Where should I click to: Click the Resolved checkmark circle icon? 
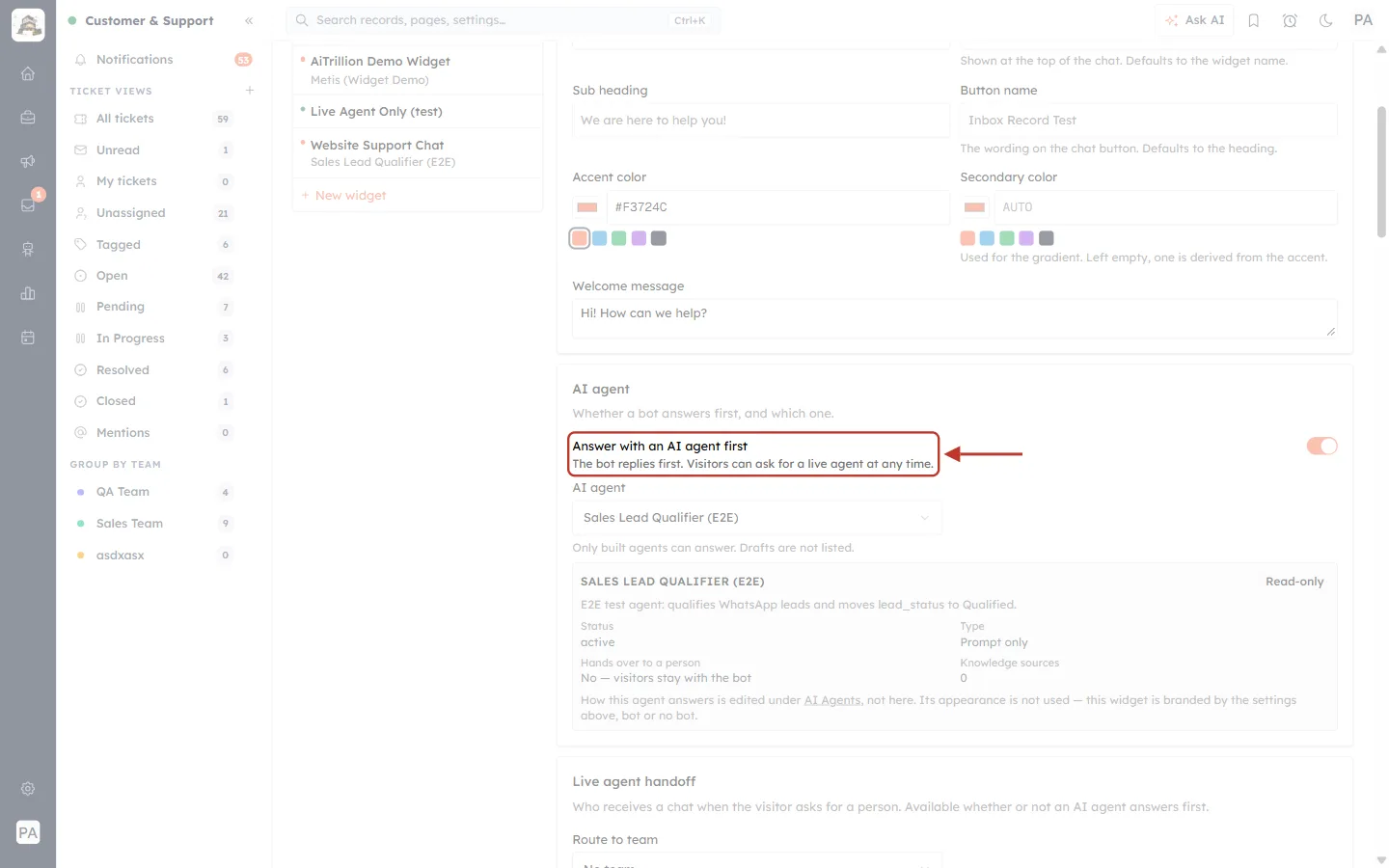point(81,370)
